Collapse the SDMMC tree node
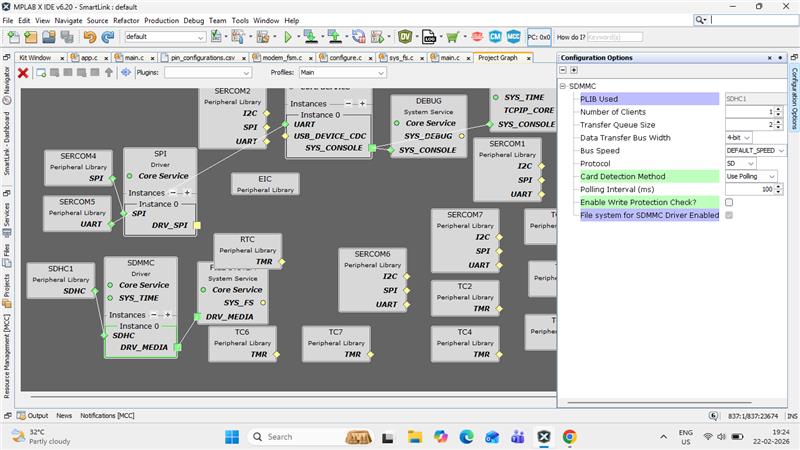Image resolution: width=800 pixels, height=450 pixels. [x=564, y=87]
